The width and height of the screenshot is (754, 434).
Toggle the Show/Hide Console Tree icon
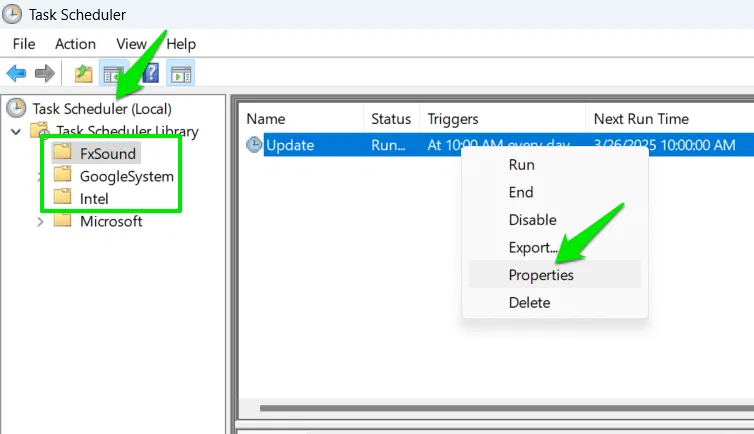pos(113,74)
